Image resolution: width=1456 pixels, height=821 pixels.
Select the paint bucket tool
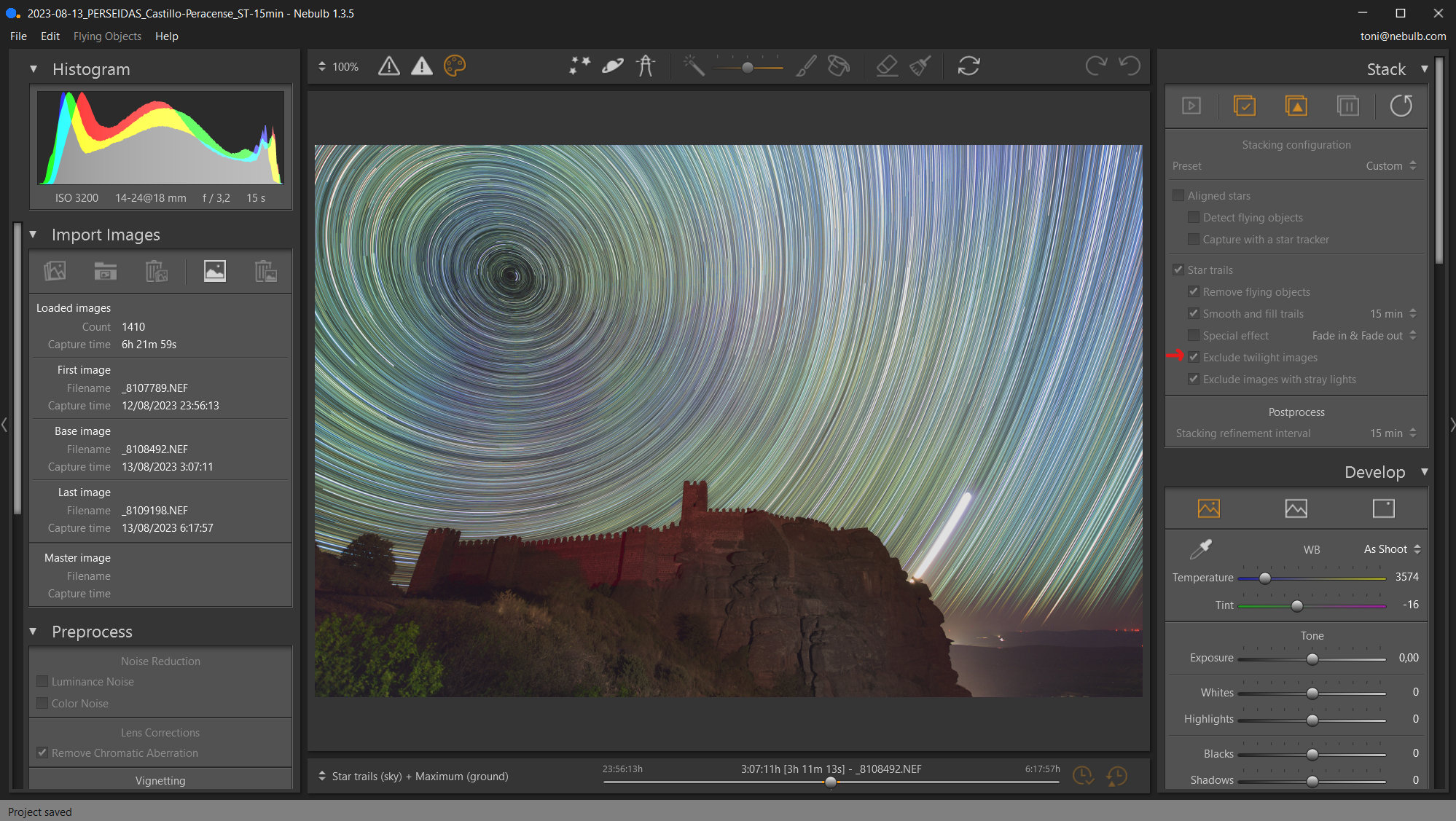pos(839,66)
